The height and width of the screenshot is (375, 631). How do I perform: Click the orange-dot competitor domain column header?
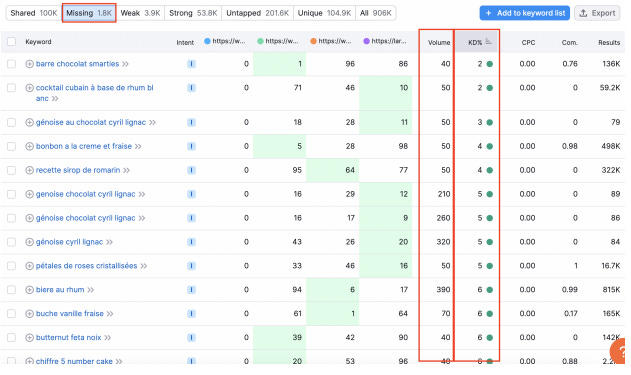(x=331, y=41)
